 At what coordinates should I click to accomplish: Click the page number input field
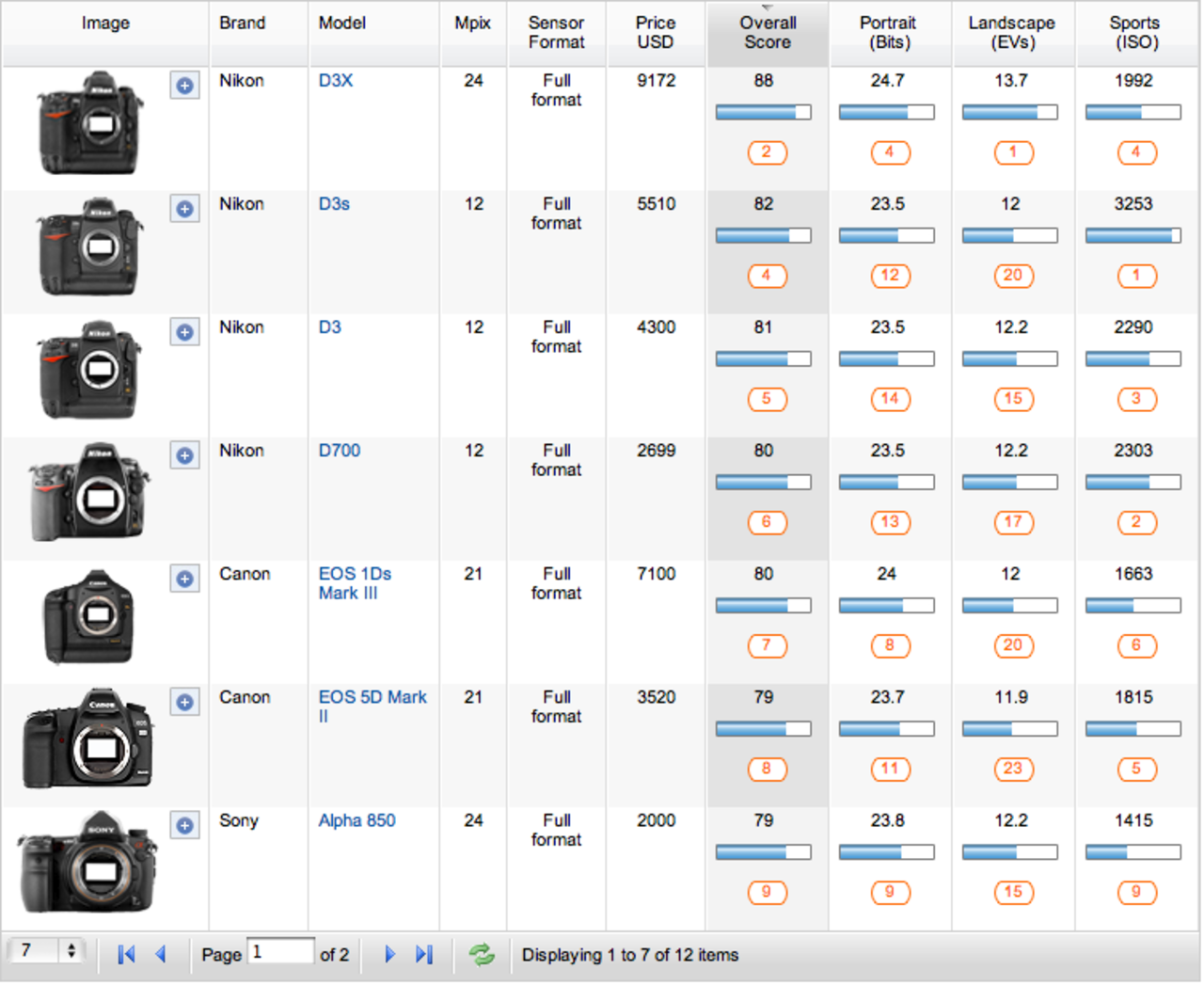coord(280,952)
